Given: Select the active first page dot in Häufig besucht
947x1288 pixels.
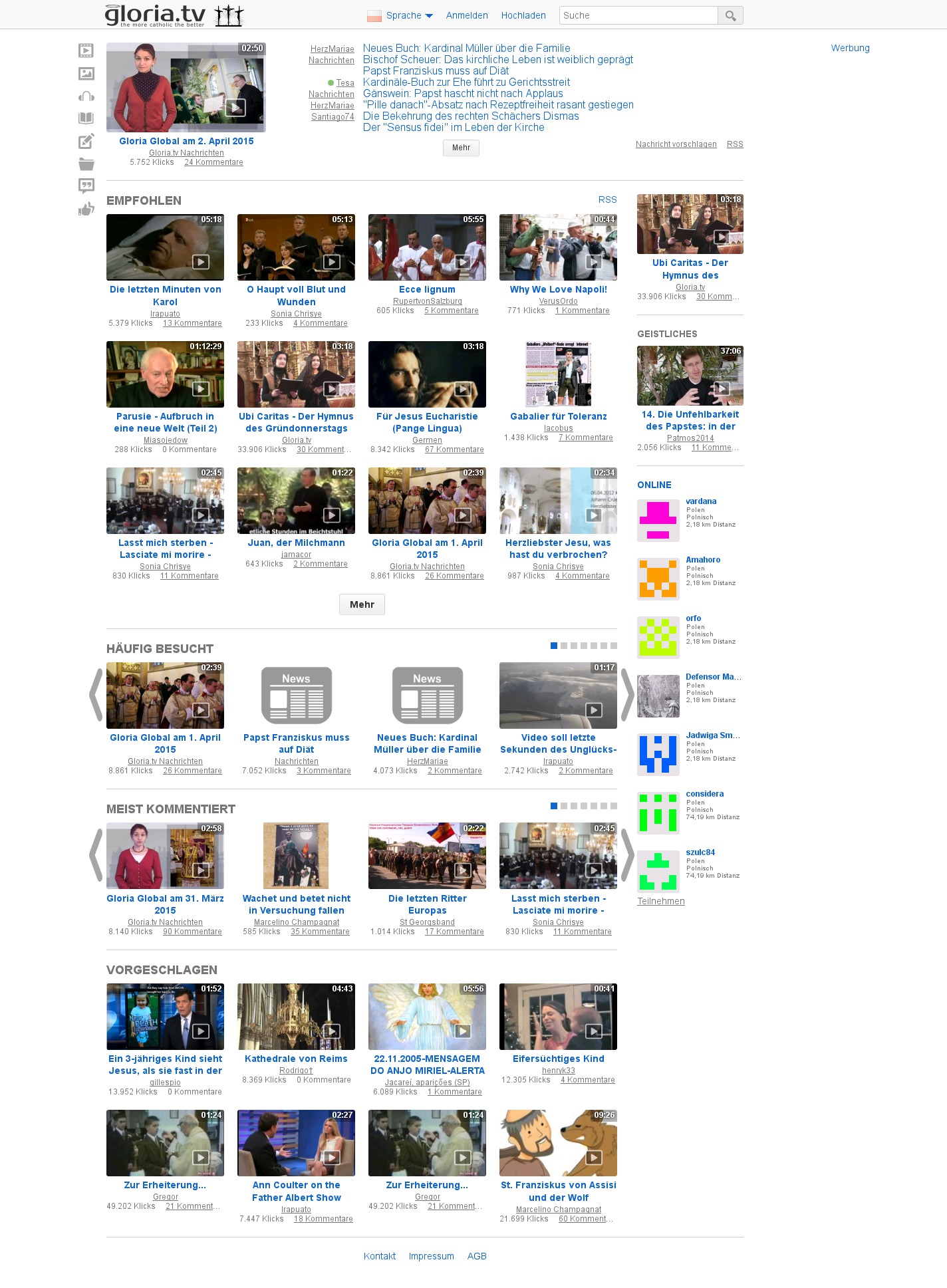Looking at the screenshot, I should 554,646.
